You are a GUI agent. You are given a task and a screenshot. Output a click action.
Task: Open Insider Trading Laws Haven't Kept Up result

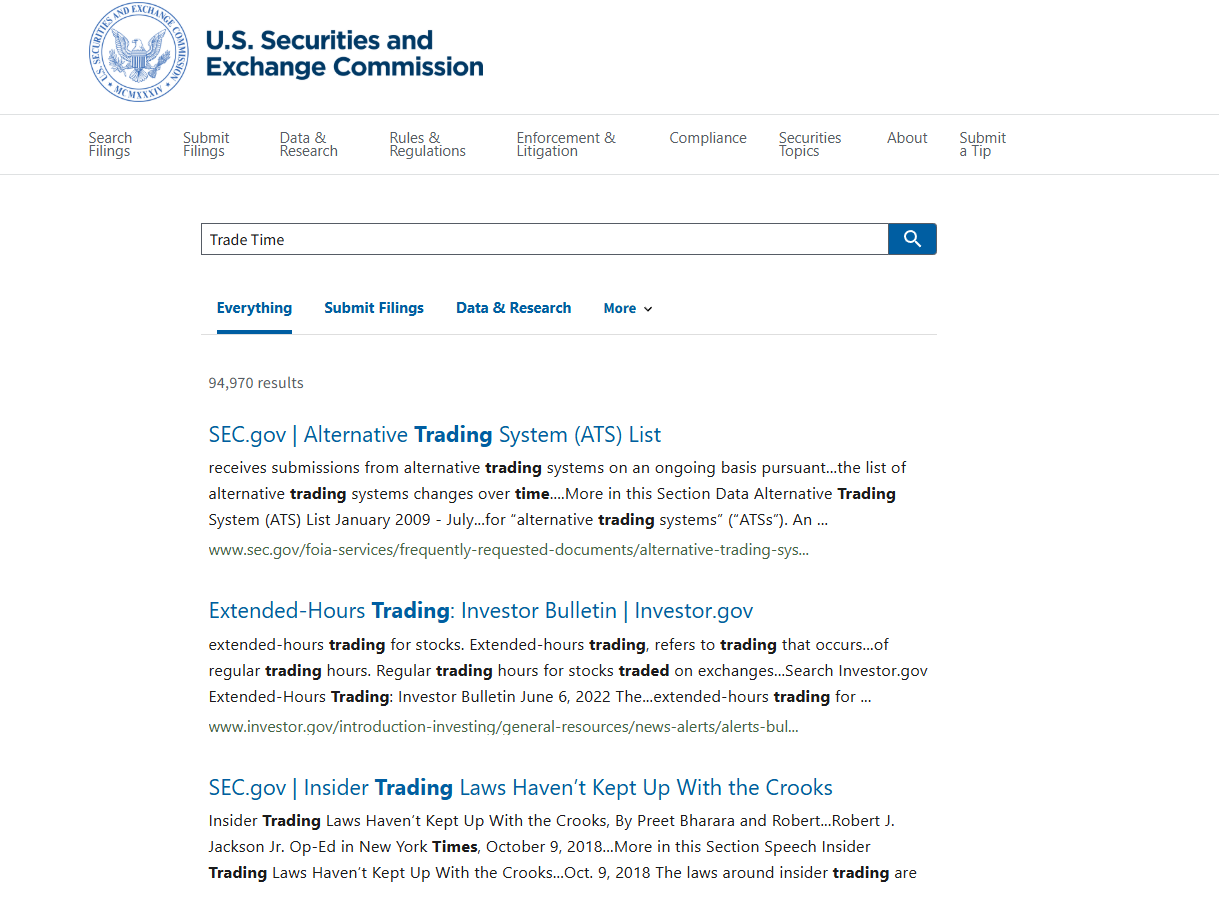(521, 788)
